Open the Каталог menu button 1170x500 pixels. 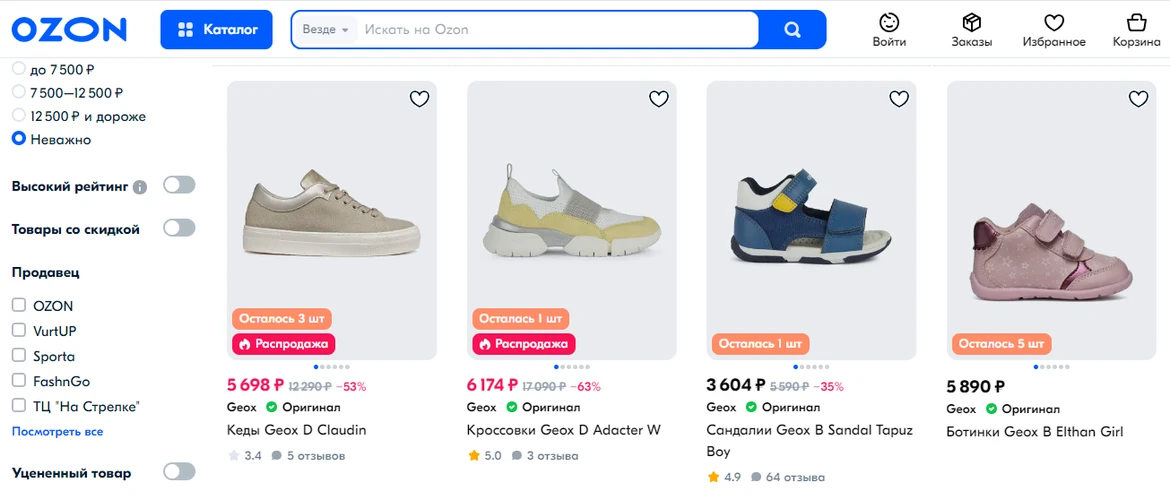[x=216, y=30]
